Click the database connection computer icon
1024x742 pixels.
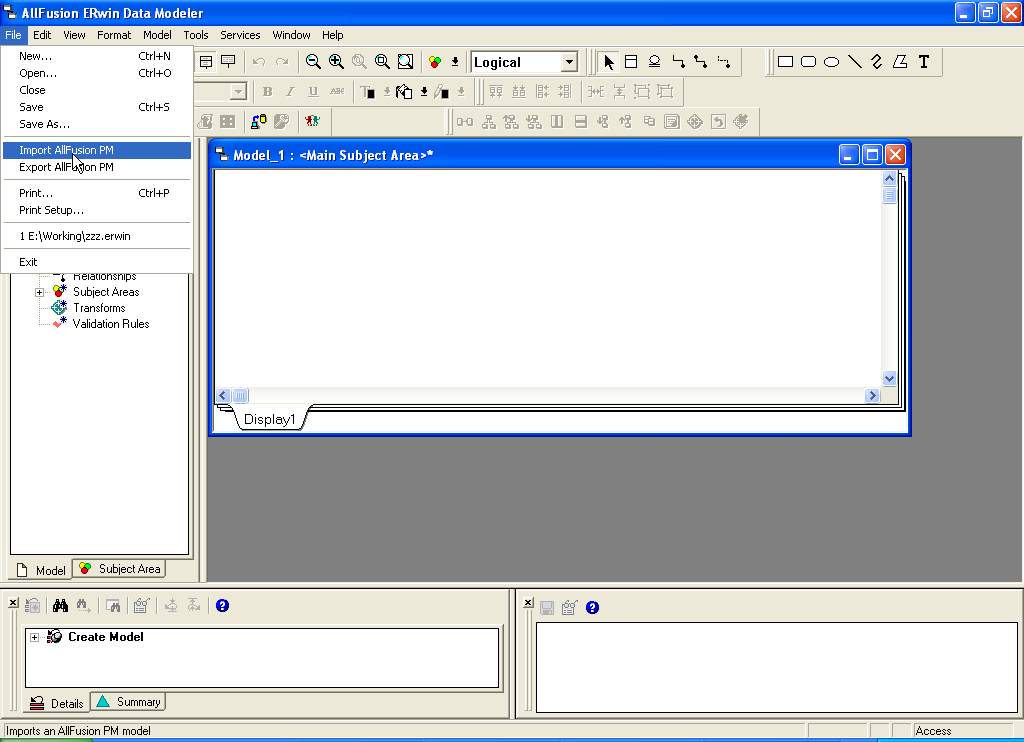click(x=259, y=121)
